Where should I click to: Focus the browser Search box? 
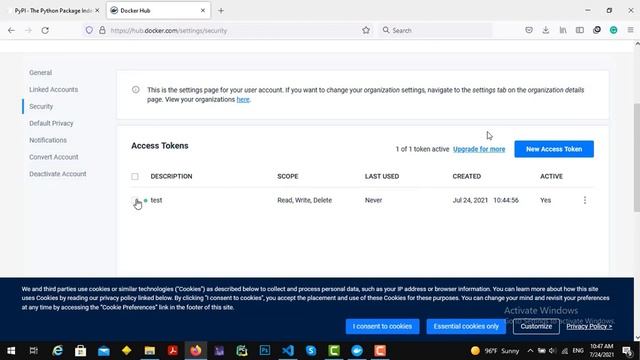point(435,30)
